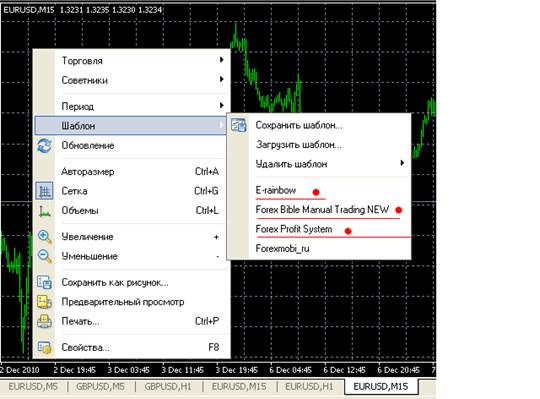Expand the Удалить шаблон submenu arrow

402,163
